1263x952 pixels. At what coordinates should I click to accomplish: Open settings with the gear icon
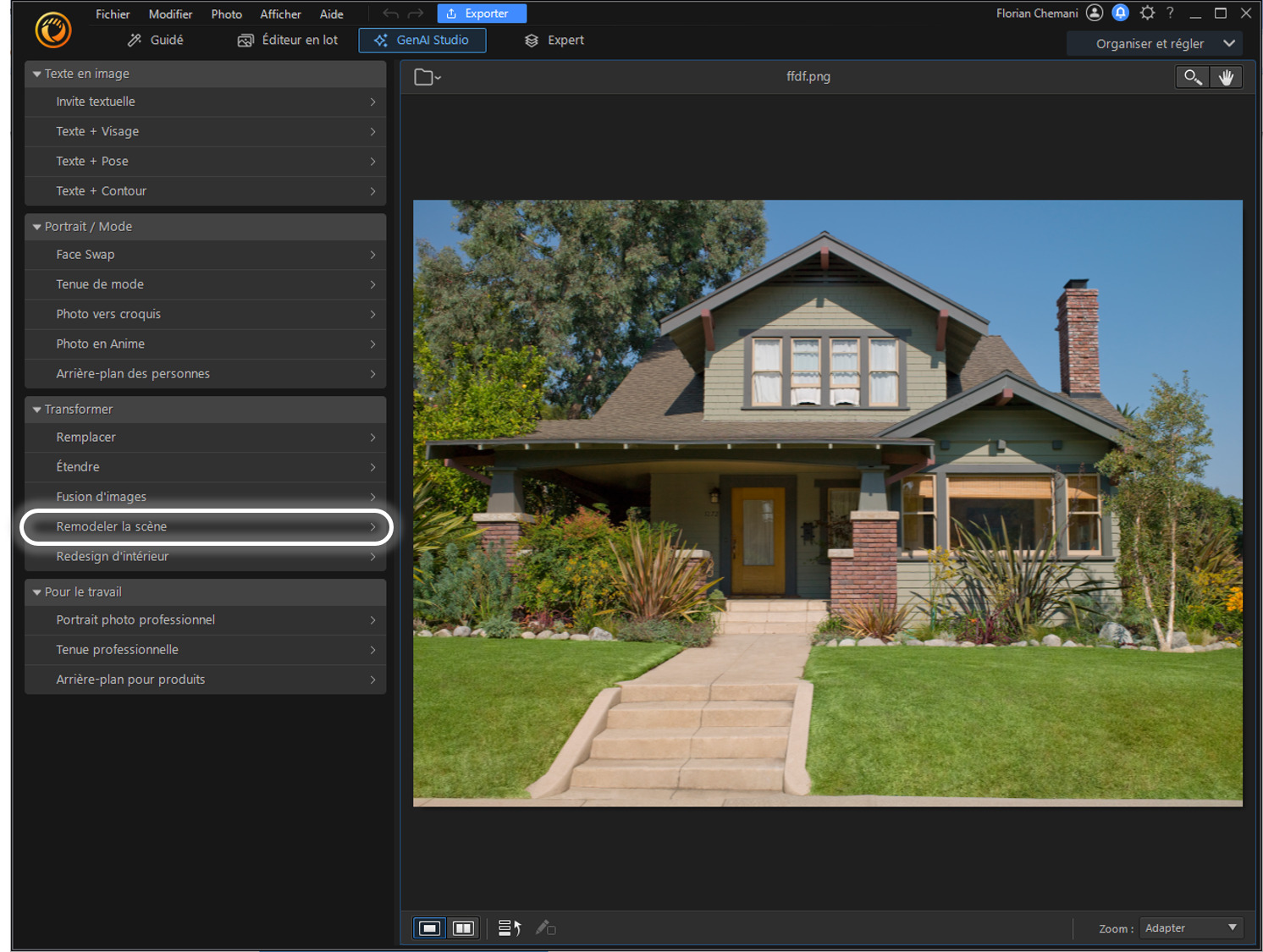pyautogui.click(x=1147, y=13)
